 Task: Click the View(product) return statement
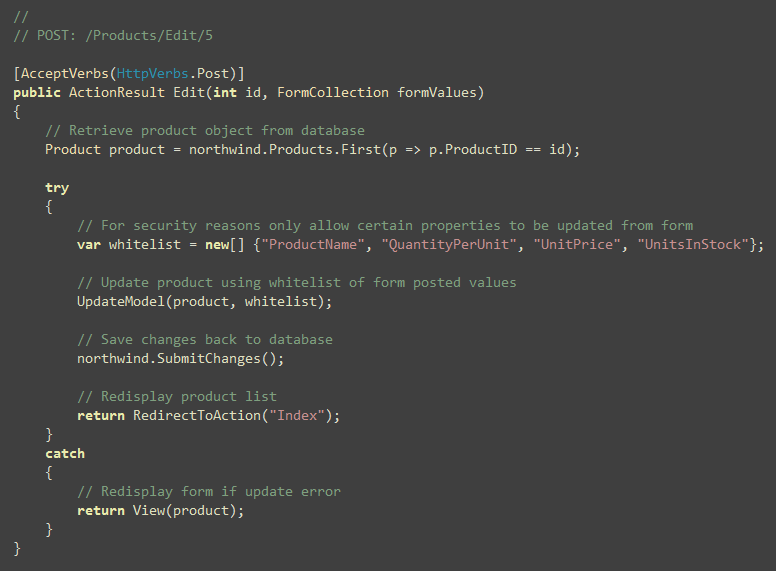160,510
